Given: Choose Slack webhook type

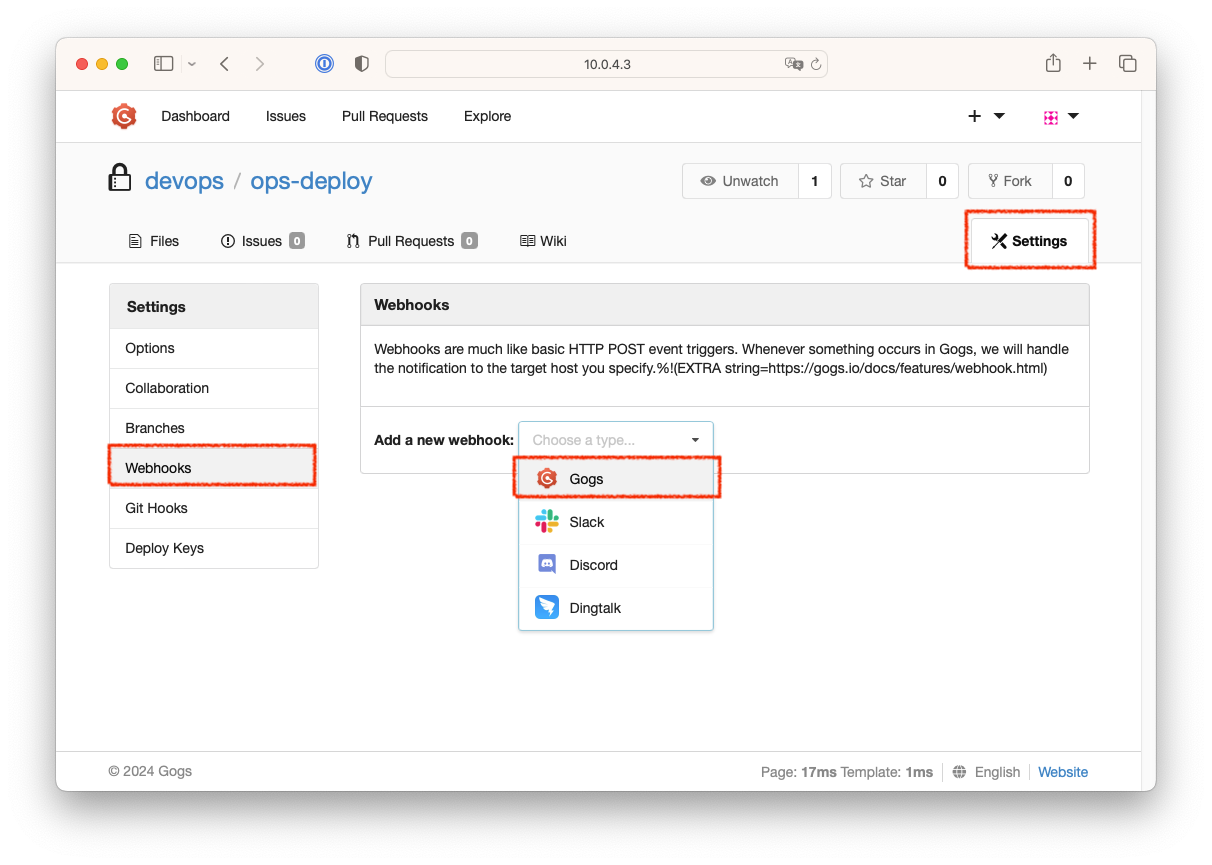Looking at the screenshot, I should (616, 522).
